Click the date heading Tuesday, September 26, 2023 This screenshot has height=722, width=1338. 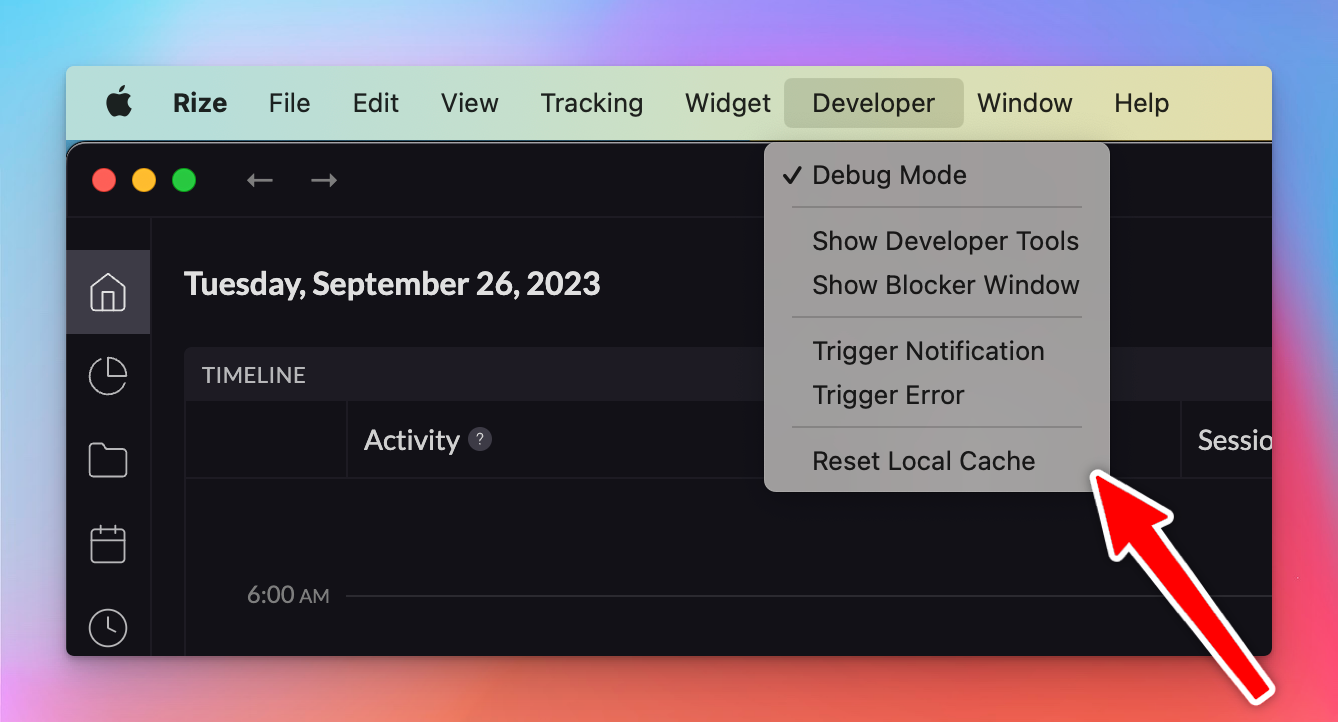392,284
